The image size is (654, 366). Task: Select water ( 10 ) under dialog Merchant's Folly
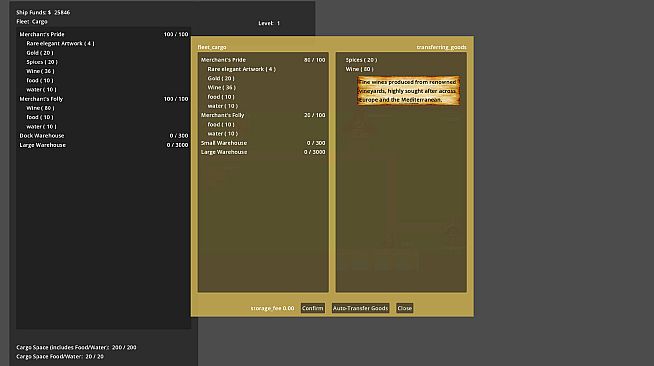(x=223, y=133)
